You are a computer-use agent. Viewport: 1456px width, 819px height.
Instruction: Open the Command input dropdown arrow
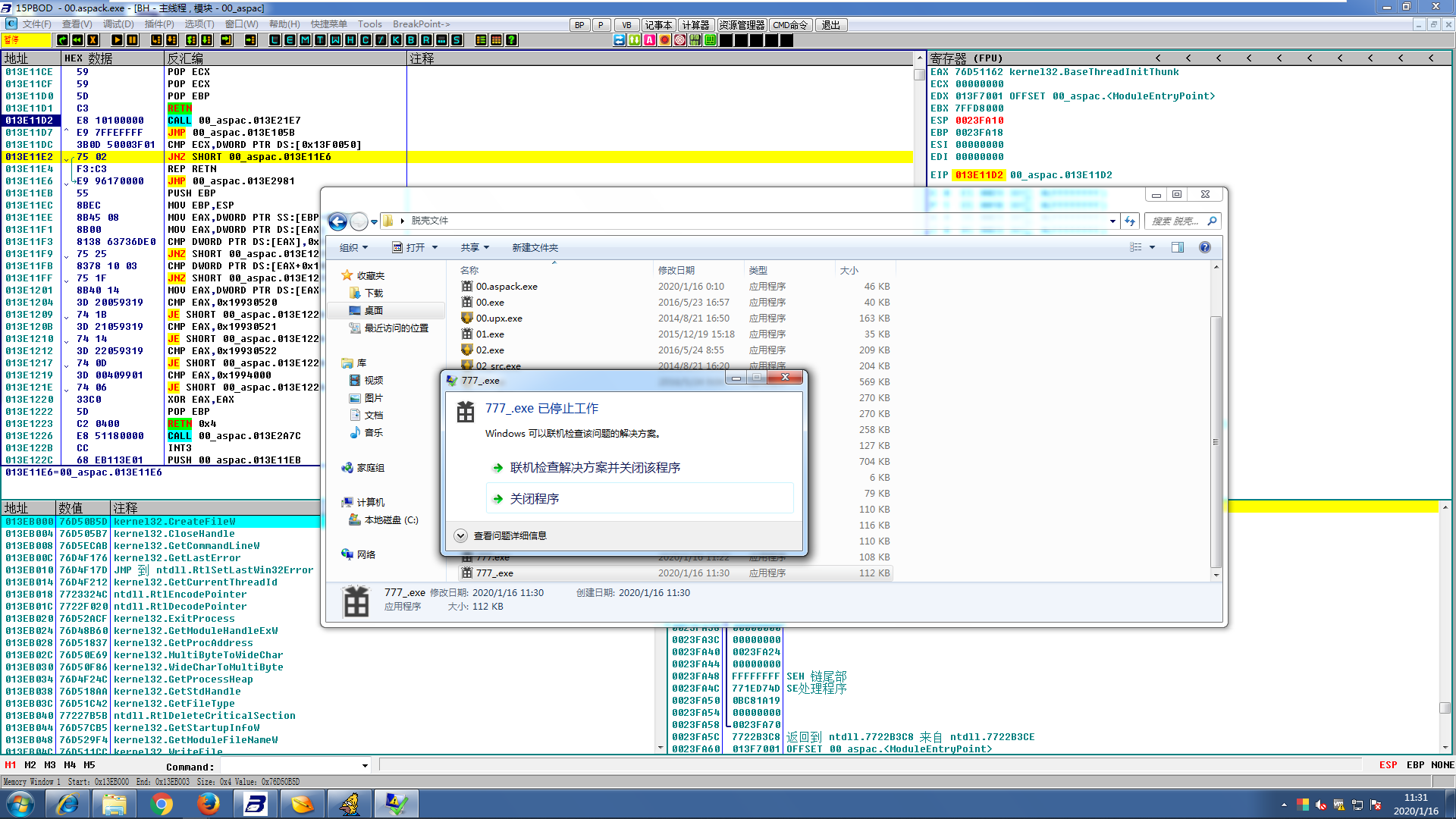(x=365, y=766)
